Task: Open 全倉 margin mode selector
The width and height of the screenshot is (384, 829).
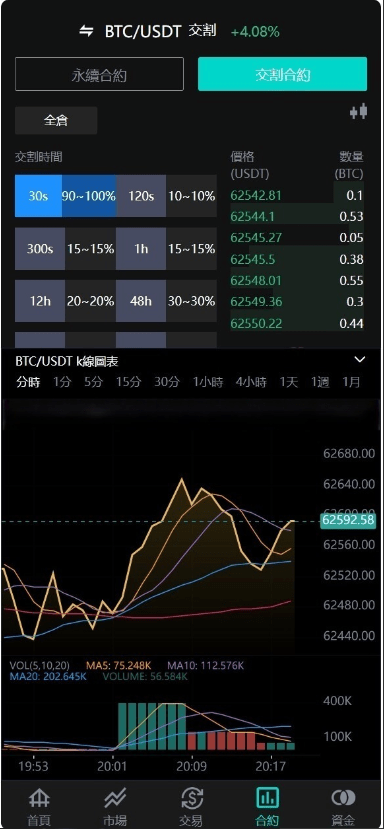Action: coord(56,121)
